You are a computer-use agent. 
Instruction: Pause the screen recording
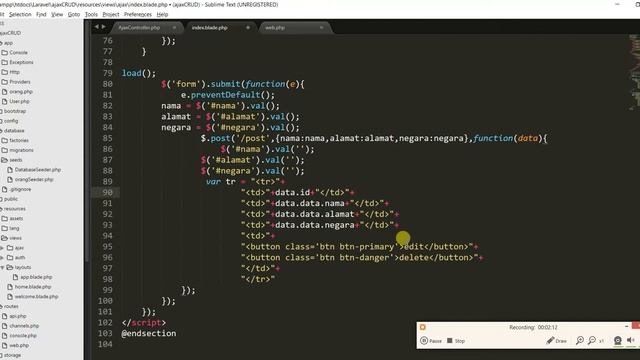(431, 340)
